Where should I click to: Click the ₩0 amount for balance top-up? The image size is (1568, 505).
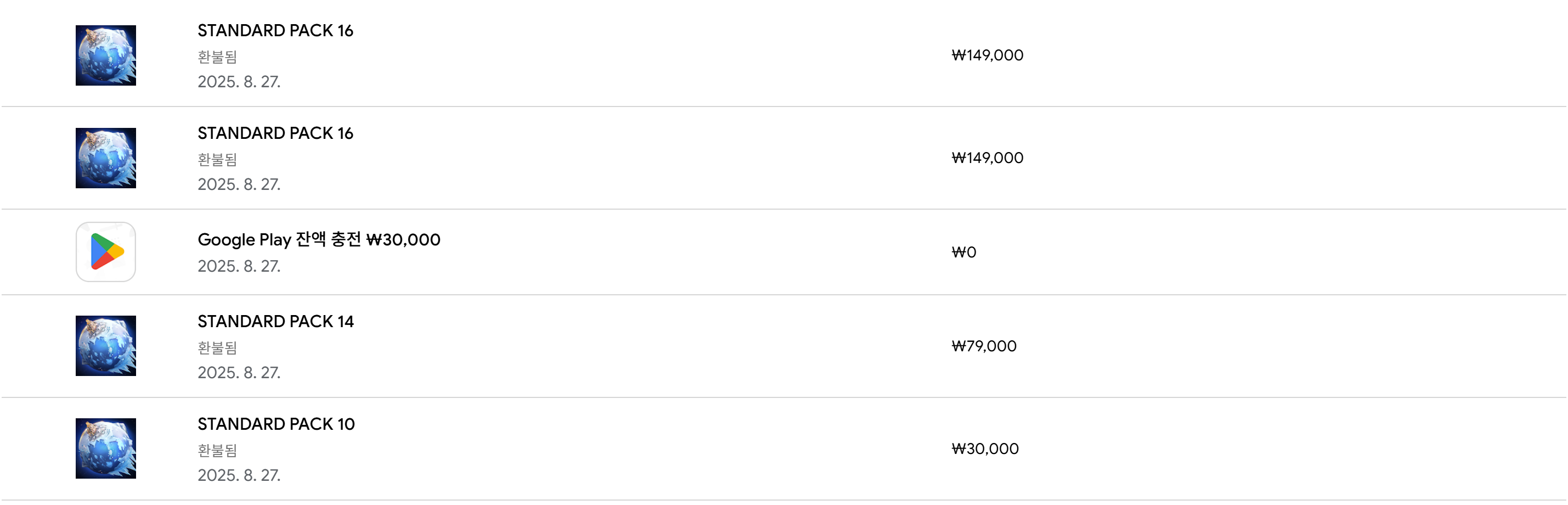pos(964,252)
